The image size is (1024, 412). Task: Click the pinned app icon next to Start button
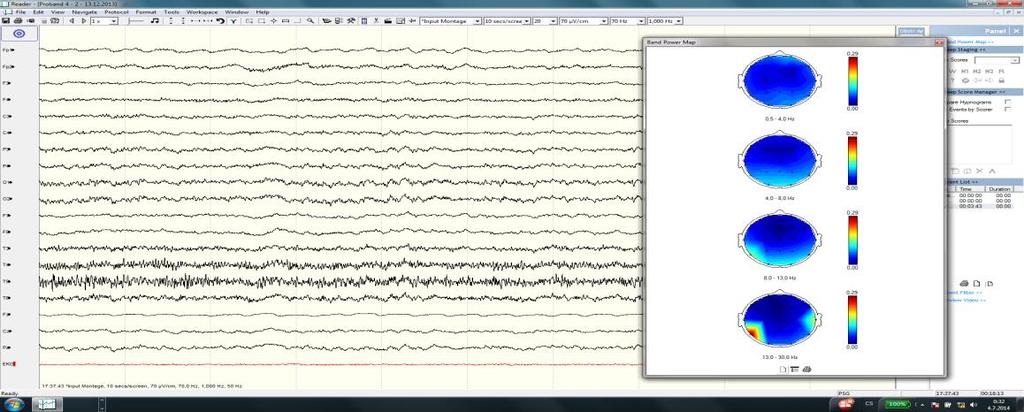[46, 405]
